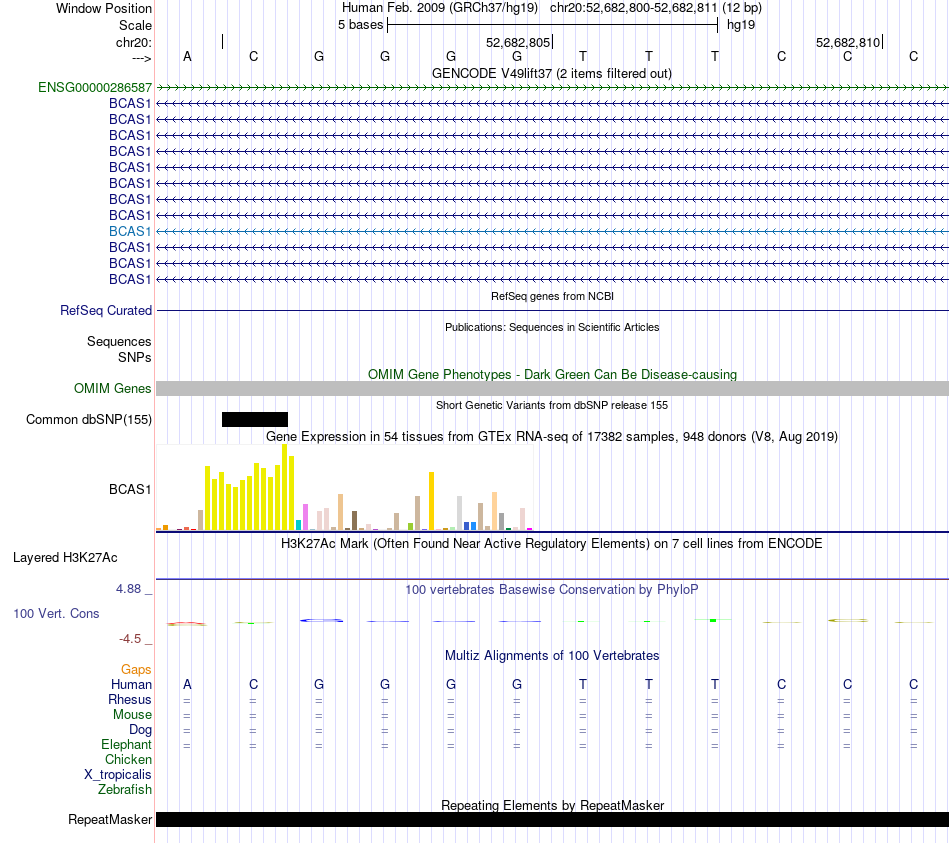
Task: Click the Sequences track label
Action: (x=119, y=342)
